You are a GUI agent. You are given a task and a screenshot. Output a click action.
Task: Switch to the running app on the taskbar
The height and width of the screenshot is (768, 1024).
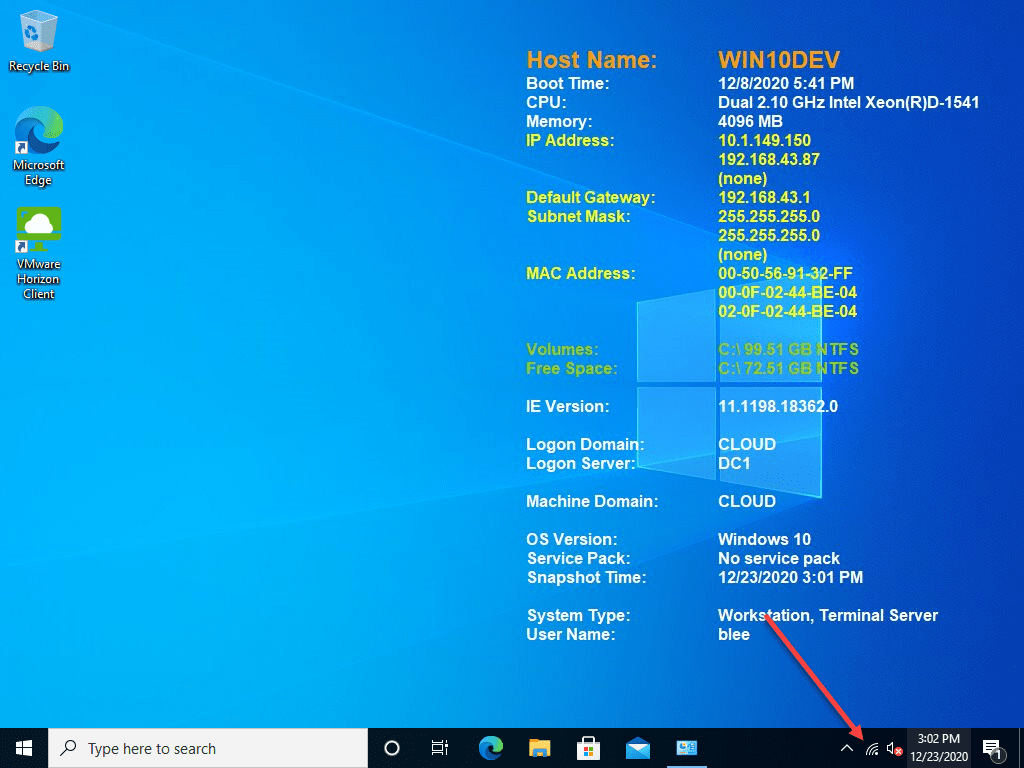[x=686, y=748]
